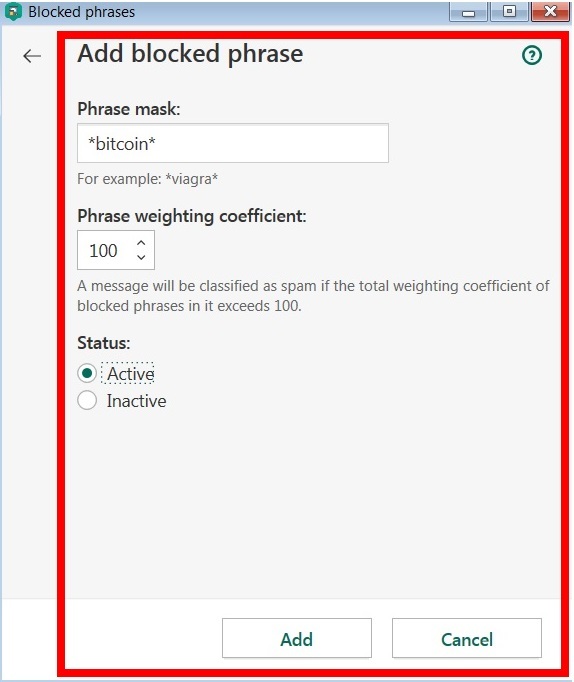Close the Blocked phrases window
This screenshot has height=682, width=574.
click(x=550, y=12)
